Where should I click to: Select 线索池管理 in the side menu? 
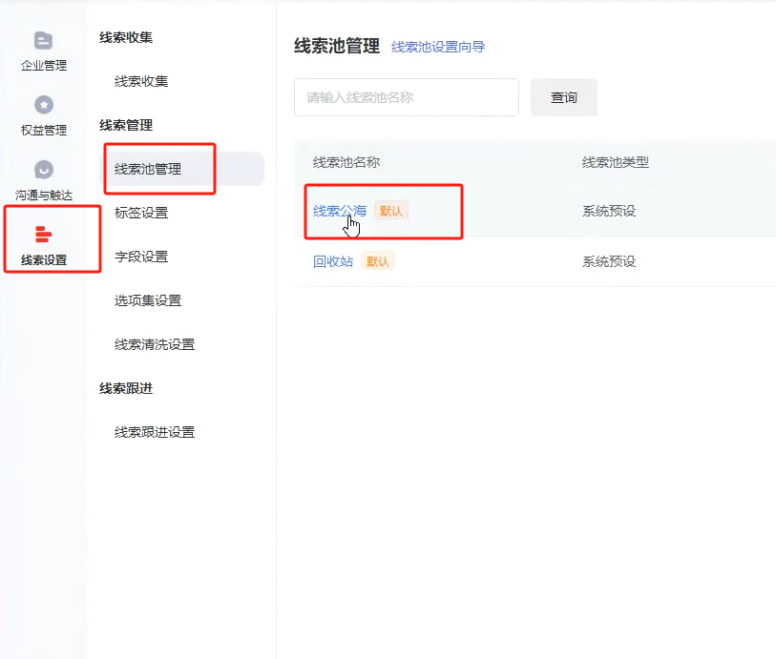tap(148, 169)
